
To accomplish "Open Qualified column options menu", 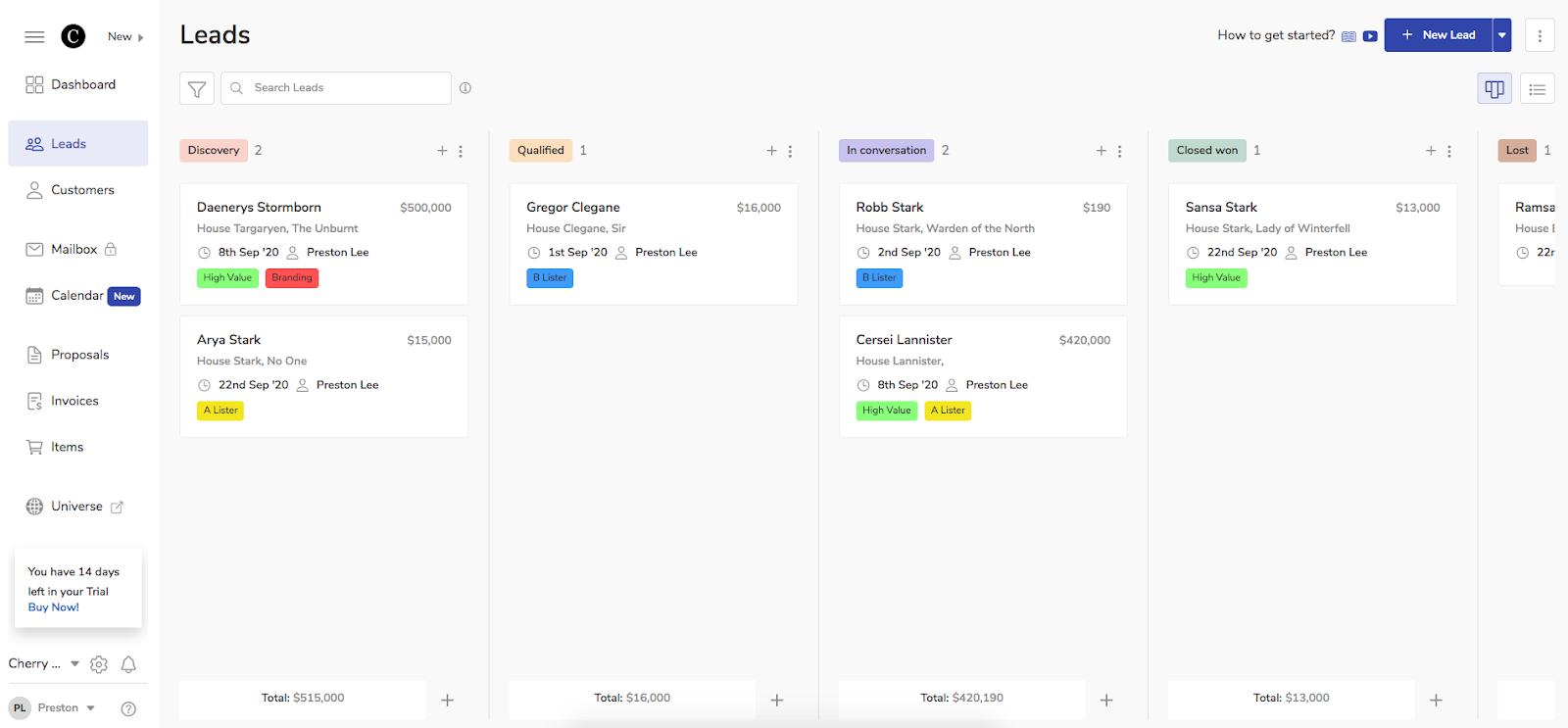I will pos(790,151).
